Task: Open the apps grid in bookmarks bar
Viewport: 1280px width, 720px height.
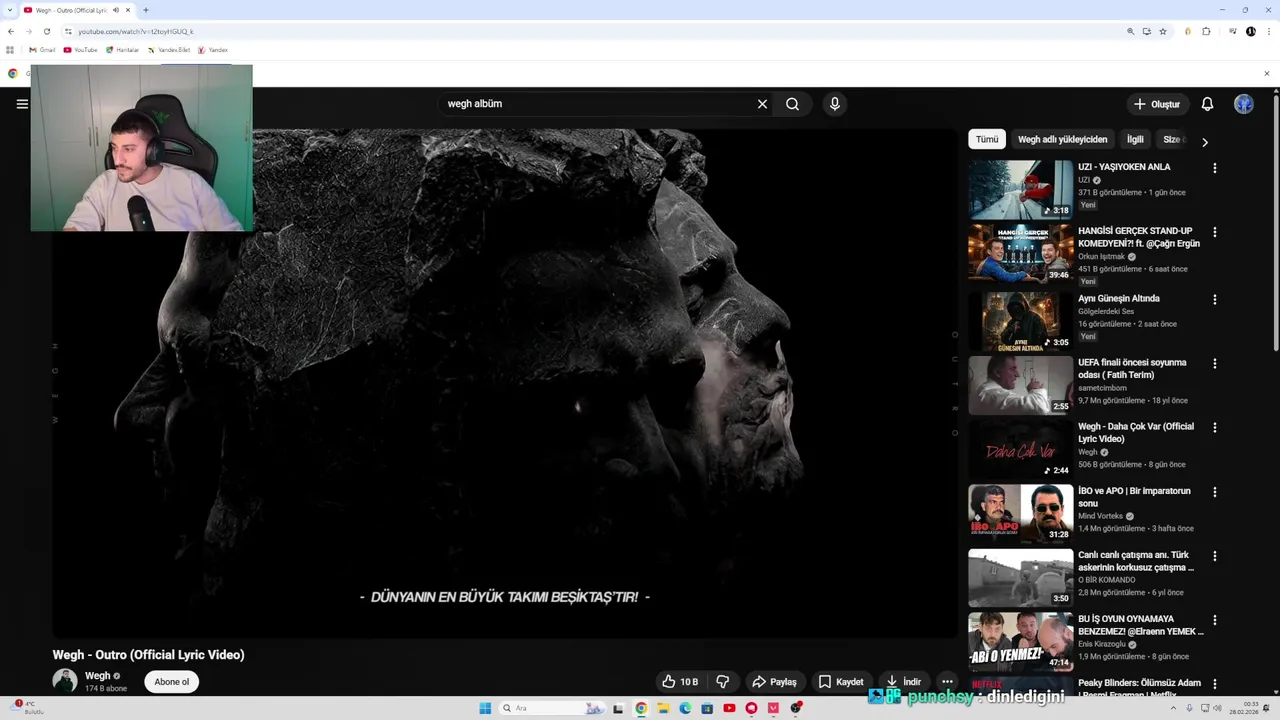Action: pyautogui.click(x=10, y=50)
